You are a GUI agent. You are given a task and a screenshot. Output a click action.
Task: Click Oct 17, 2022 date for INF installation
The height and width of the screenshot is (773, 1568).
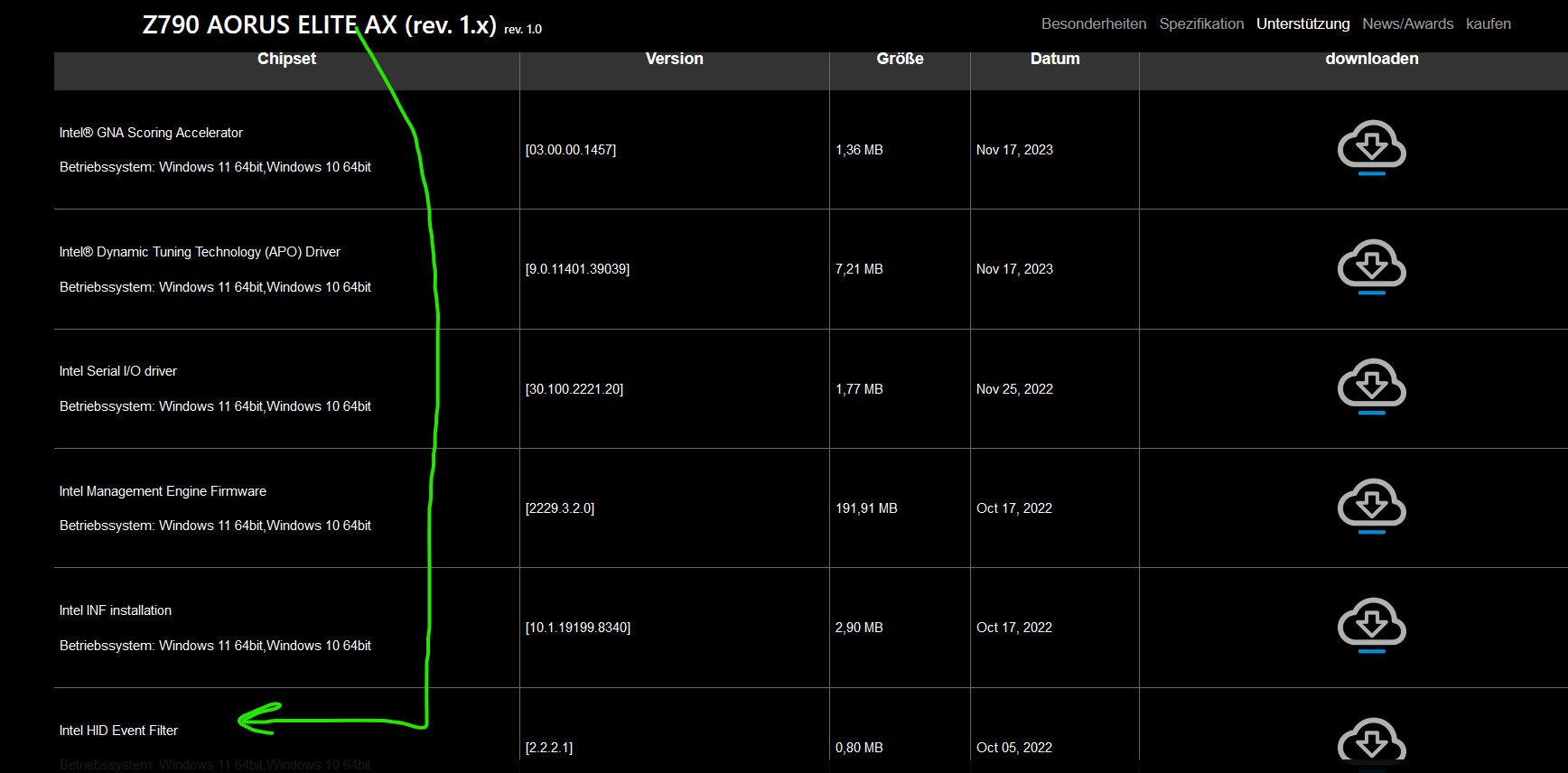(1014, 628)
